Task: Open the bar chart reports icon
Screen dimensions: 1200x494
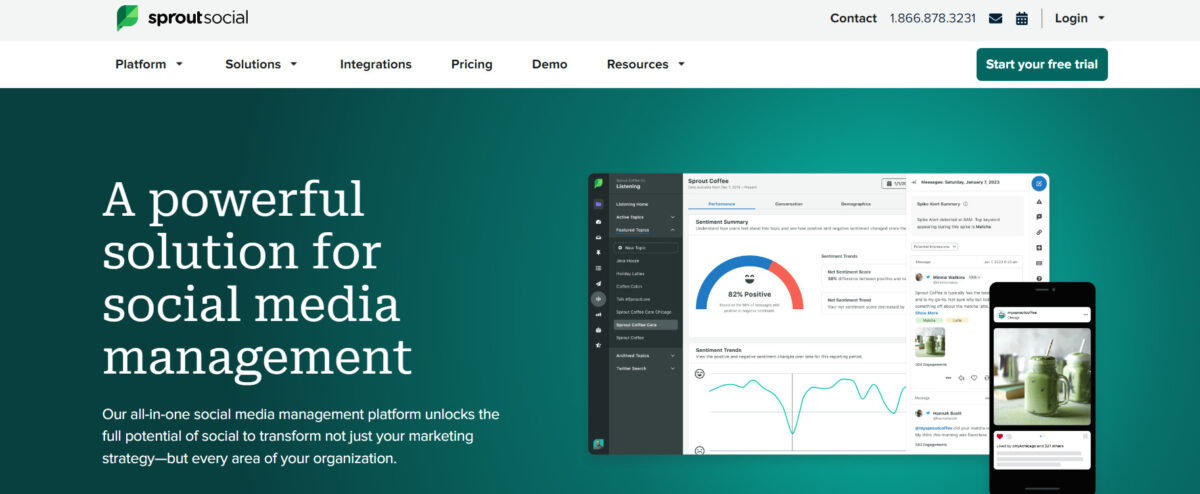Action: click(x=598, y=315)
